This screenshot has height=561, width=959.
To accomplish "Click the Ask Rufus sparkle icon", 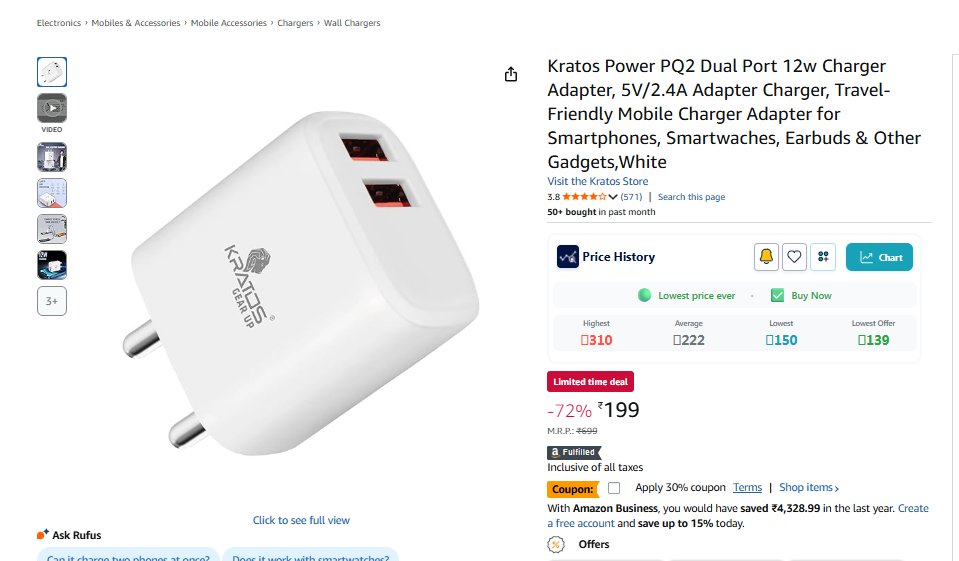I will [42, 535].
